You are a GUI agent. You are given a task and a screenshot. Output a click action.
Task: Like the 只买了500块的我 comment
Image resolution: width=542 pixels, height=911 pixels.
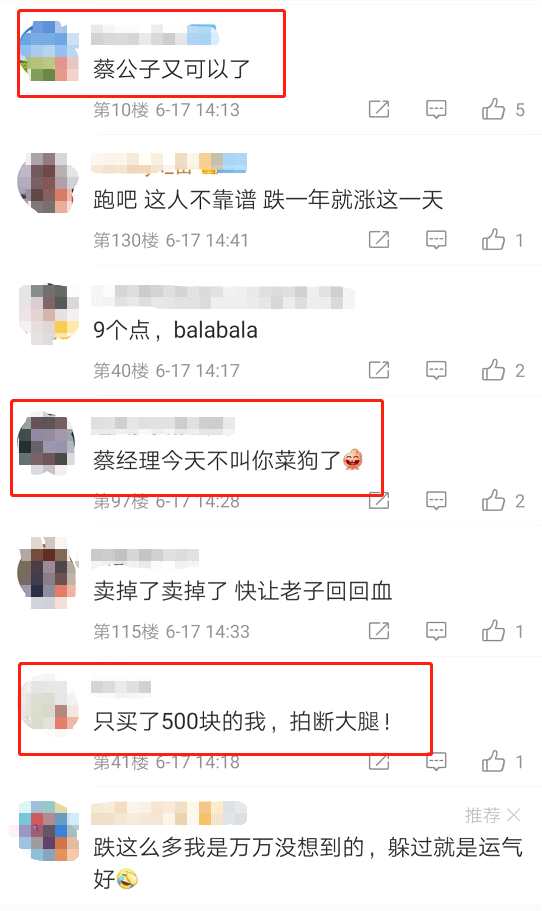493,761
